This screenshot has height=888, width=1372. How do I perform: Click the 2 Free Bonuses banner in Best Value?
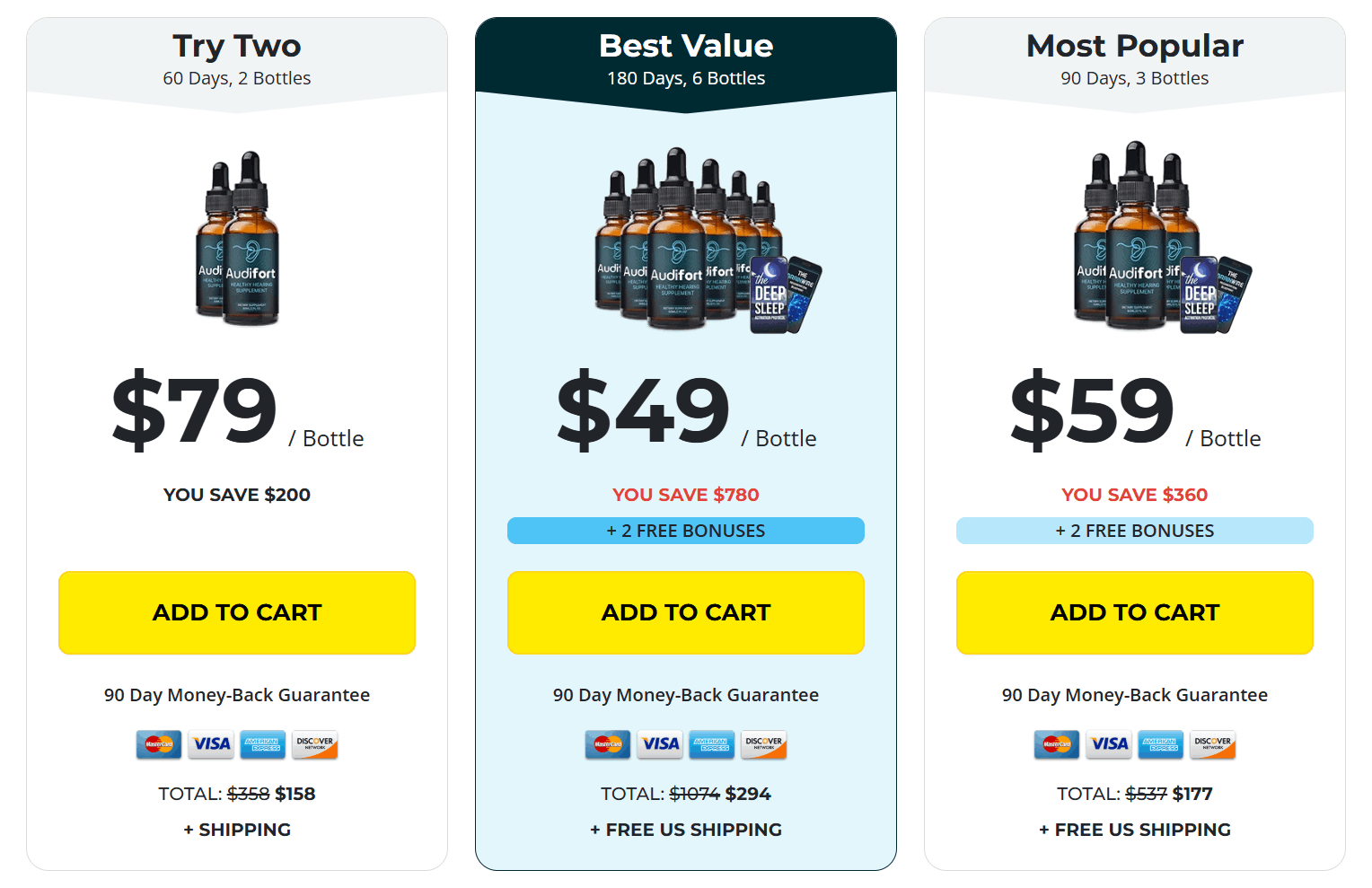pos(685,530)
